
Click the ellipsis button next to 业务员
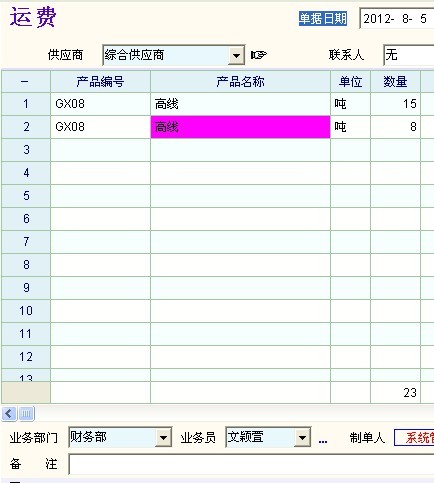[x=323, y=440]
